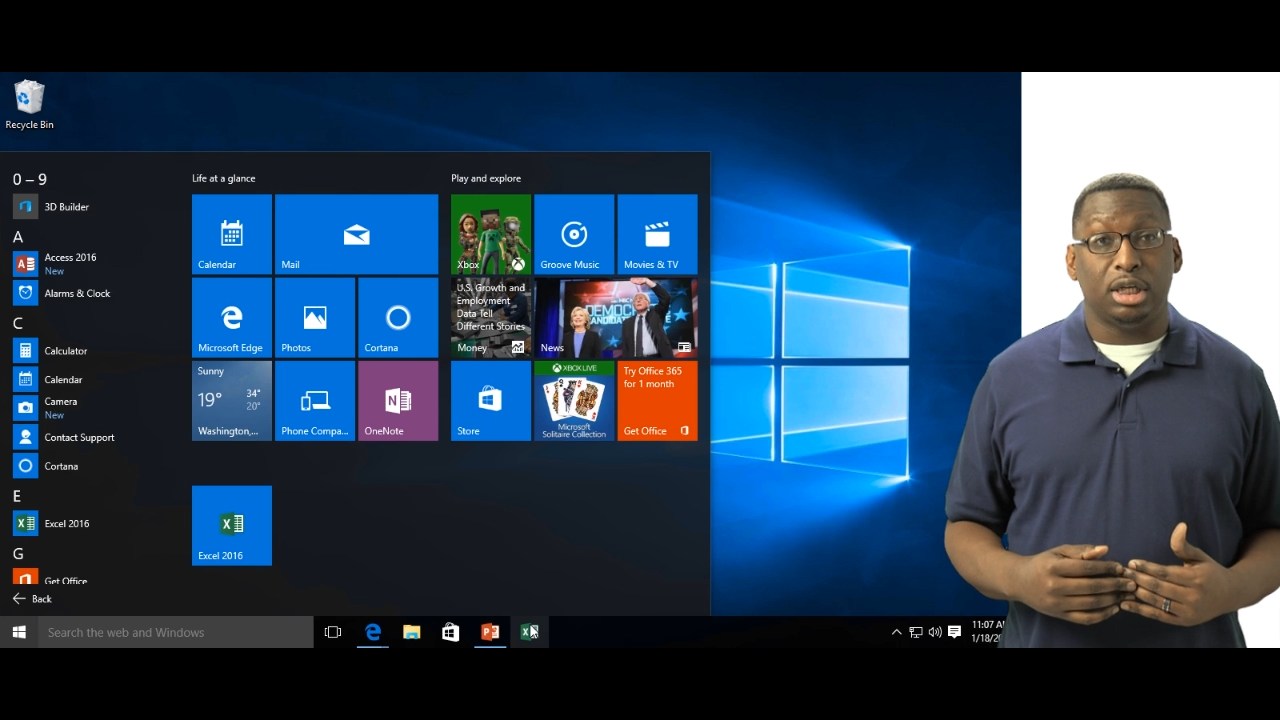Click the letter A section header
Viewport: 1280px width, 720px height.
point(18,237)
